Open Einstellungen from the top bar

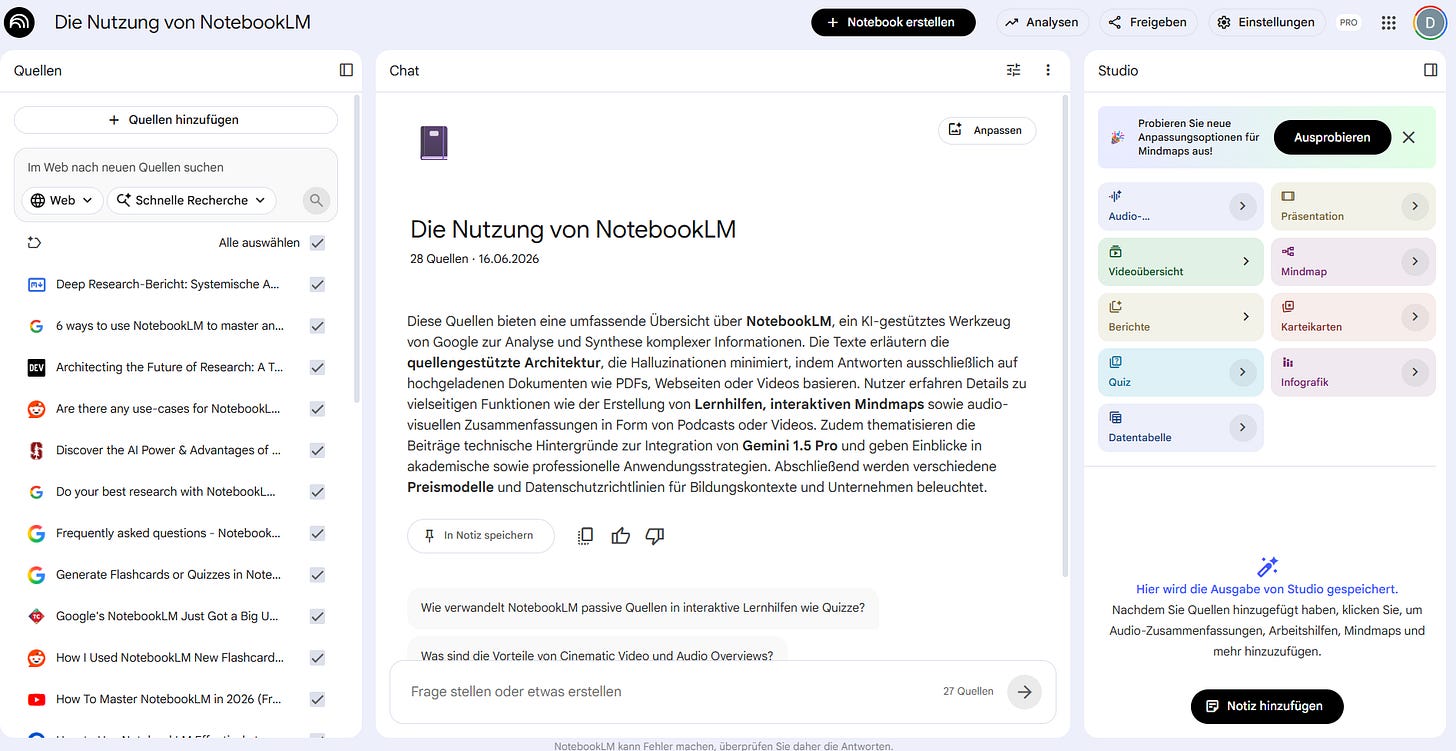coord(1268,22)
